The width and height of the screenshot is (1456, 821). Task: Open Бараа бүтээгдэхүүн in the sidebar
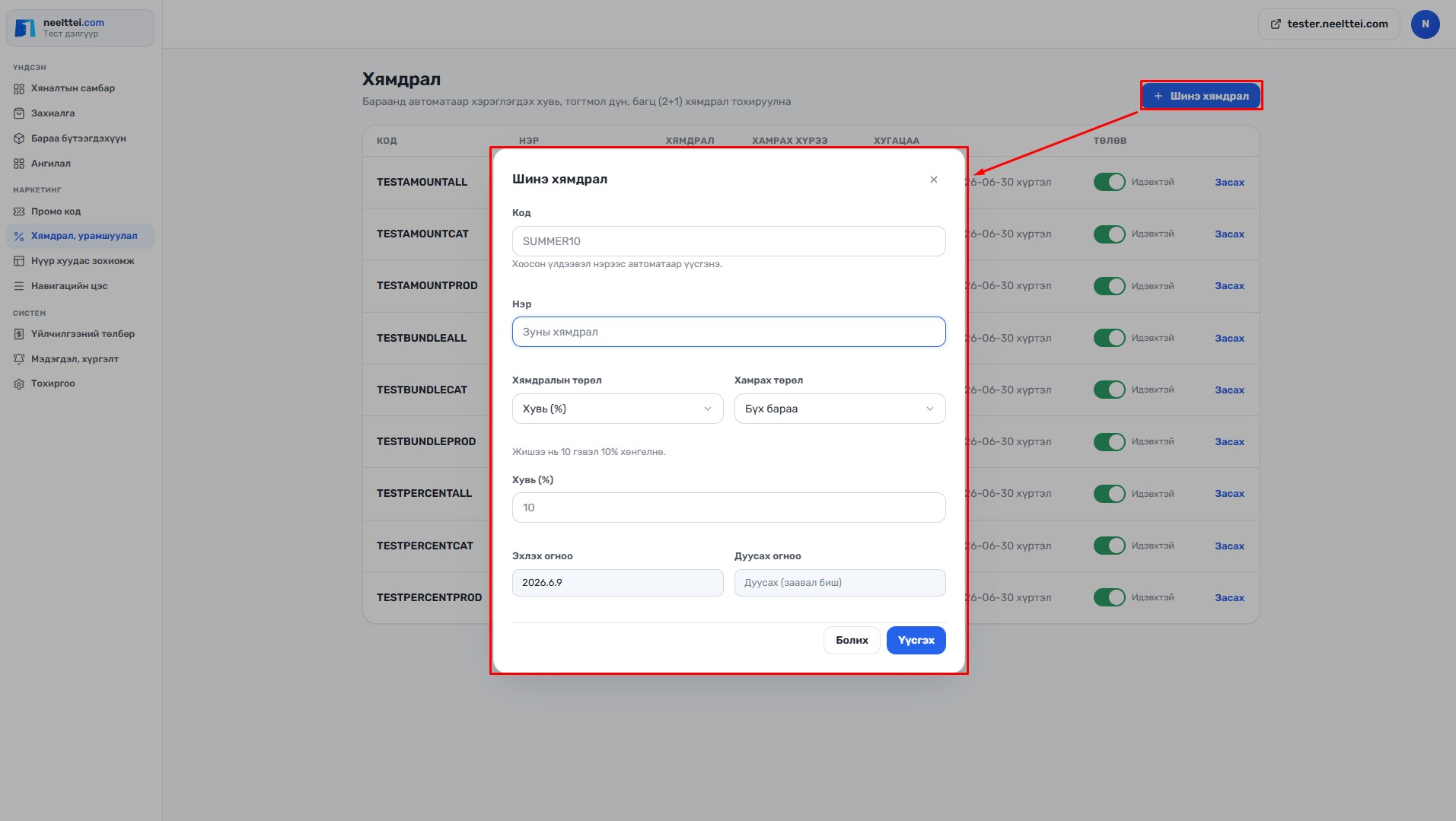click(x=80, y=138)
